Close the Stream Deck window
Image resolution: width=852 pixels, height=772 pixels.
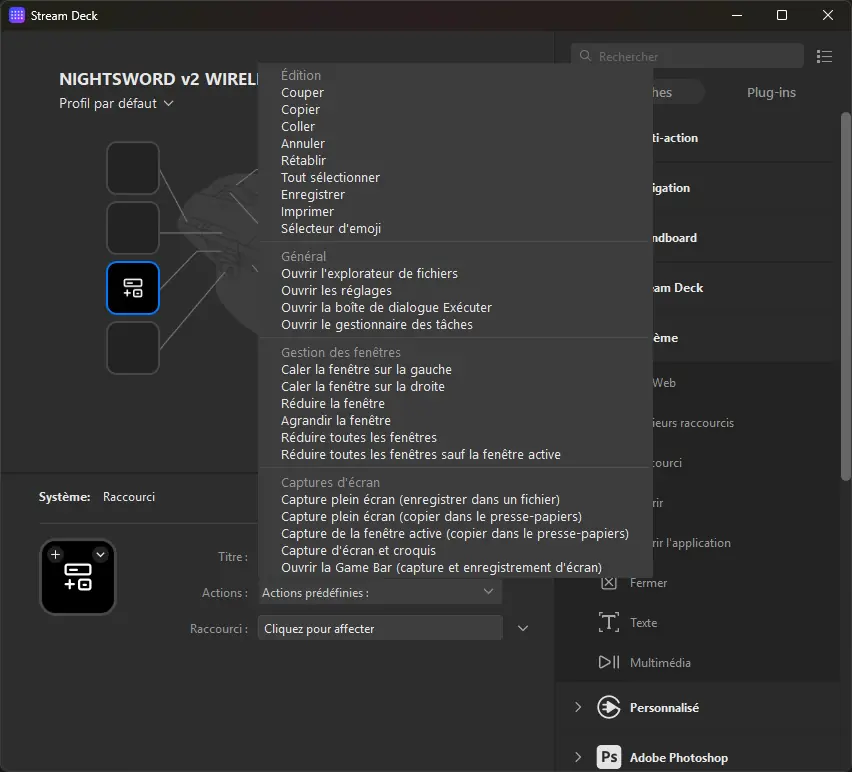(x=827, y=15)
